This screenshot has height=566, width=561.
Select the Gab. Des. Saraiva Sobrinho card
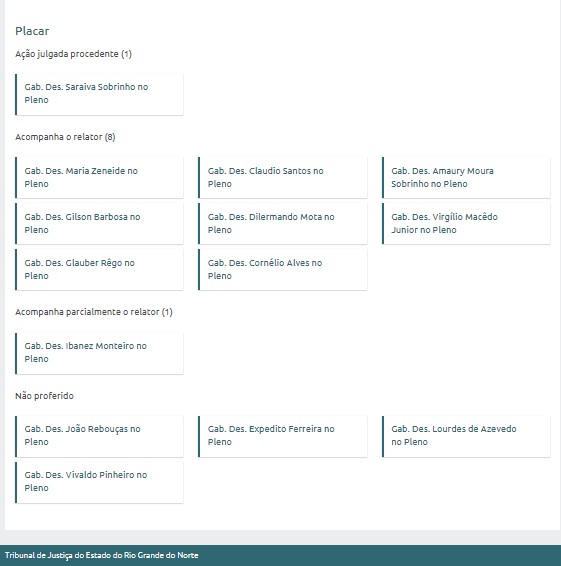[x=99, y=95]
